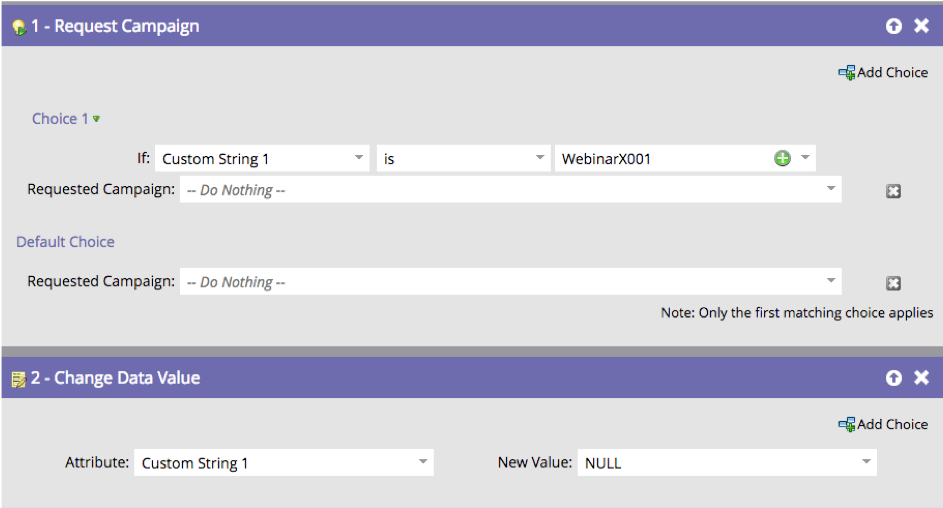The width and height of the screenshot is (943, 508).
Task: Click the Request Campaign lightbulb step icon
Action: [17, 27]
